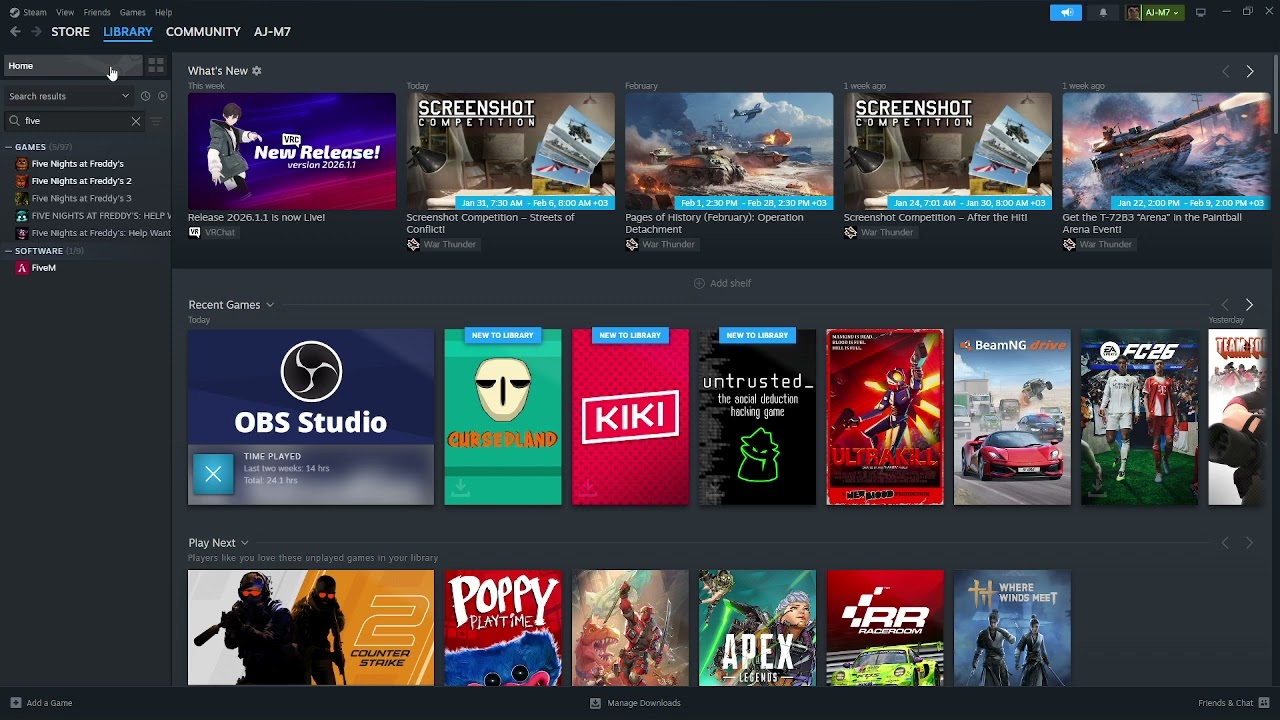
Task: Toggle sort by recent activity clock icon
Action: [145, 96]
